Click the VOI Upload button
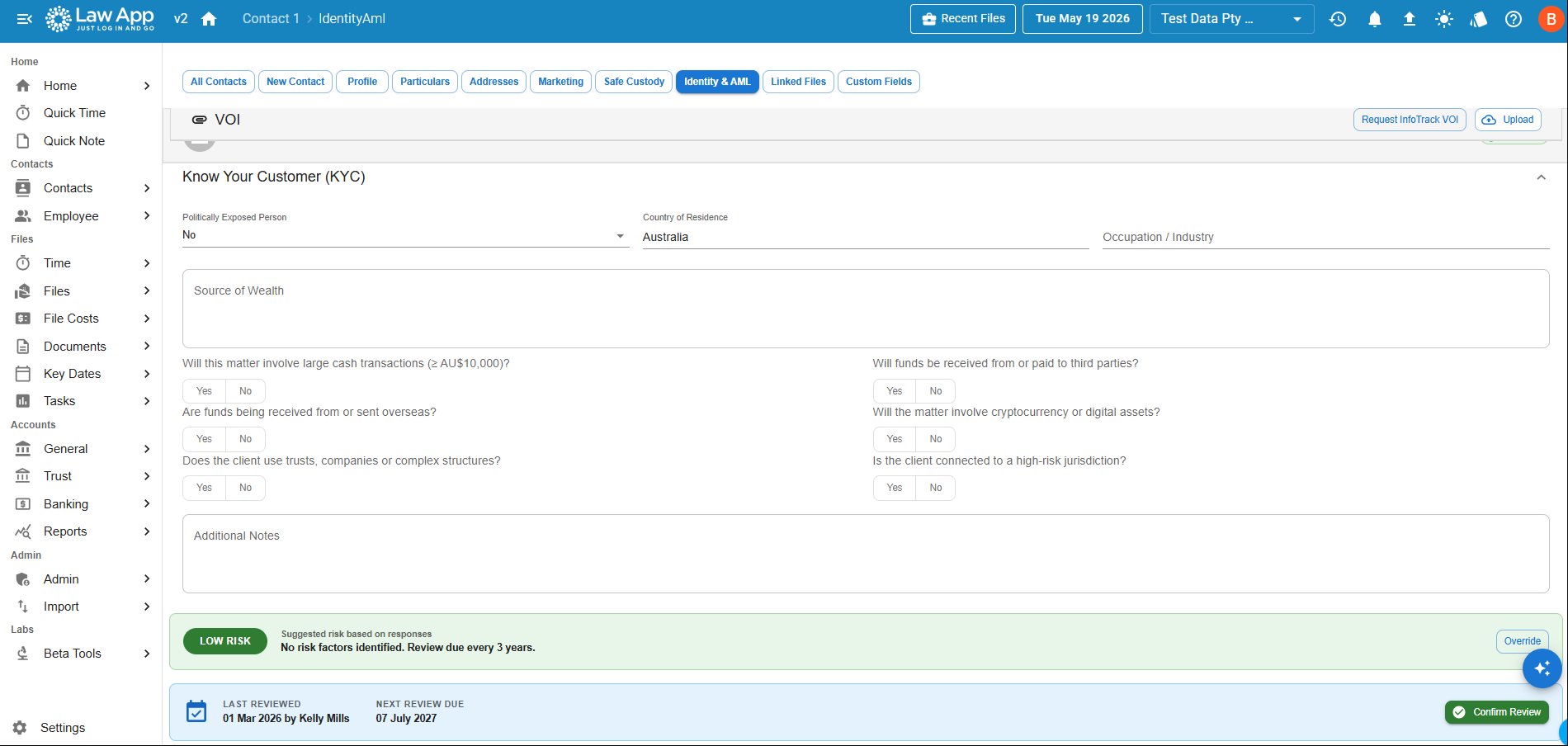The width and height of the screenshot is (1568, 746). tap(1508, 120)
